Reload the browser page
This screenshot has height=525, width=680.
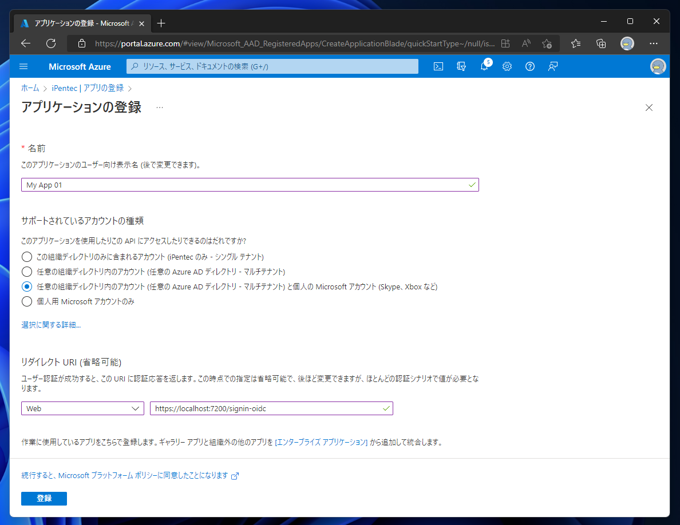51,43
